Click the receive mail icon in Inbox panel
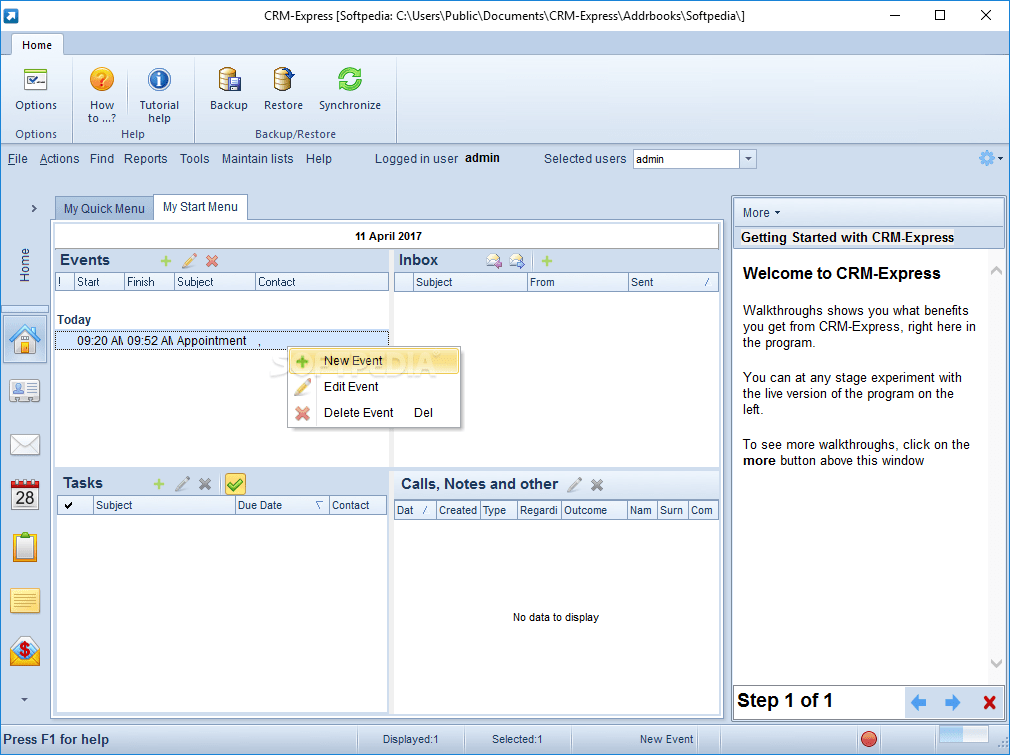The height and width of the screenshot is (755, 1010). (494, 260)
